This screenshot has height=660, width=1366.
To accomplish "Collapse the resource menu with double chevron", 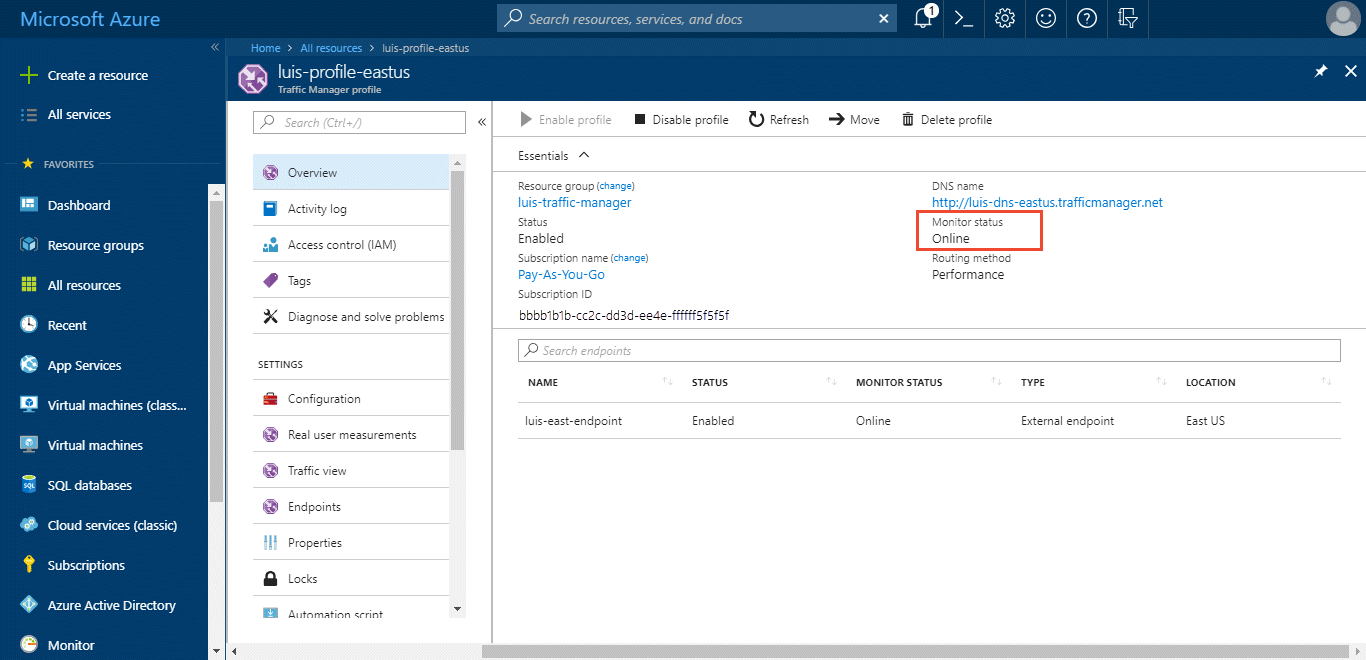I will point(482,122).
